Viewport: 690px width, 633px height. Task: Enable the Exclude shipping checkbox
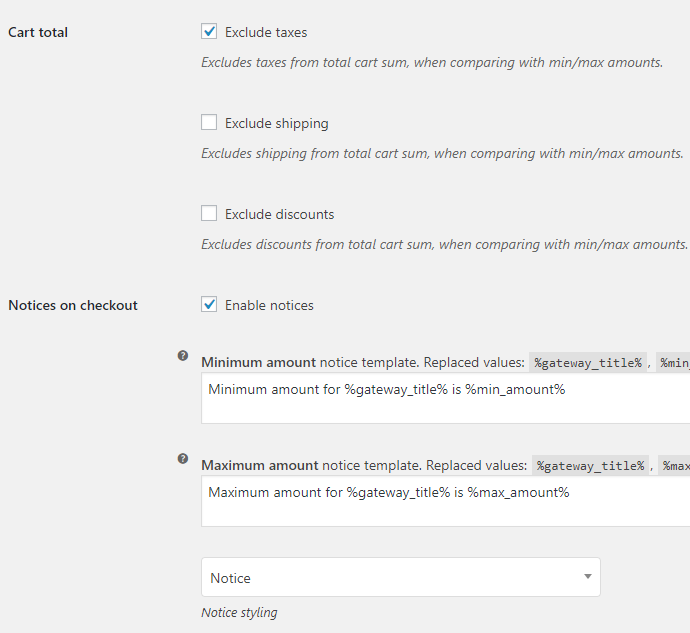click(209, 122)
